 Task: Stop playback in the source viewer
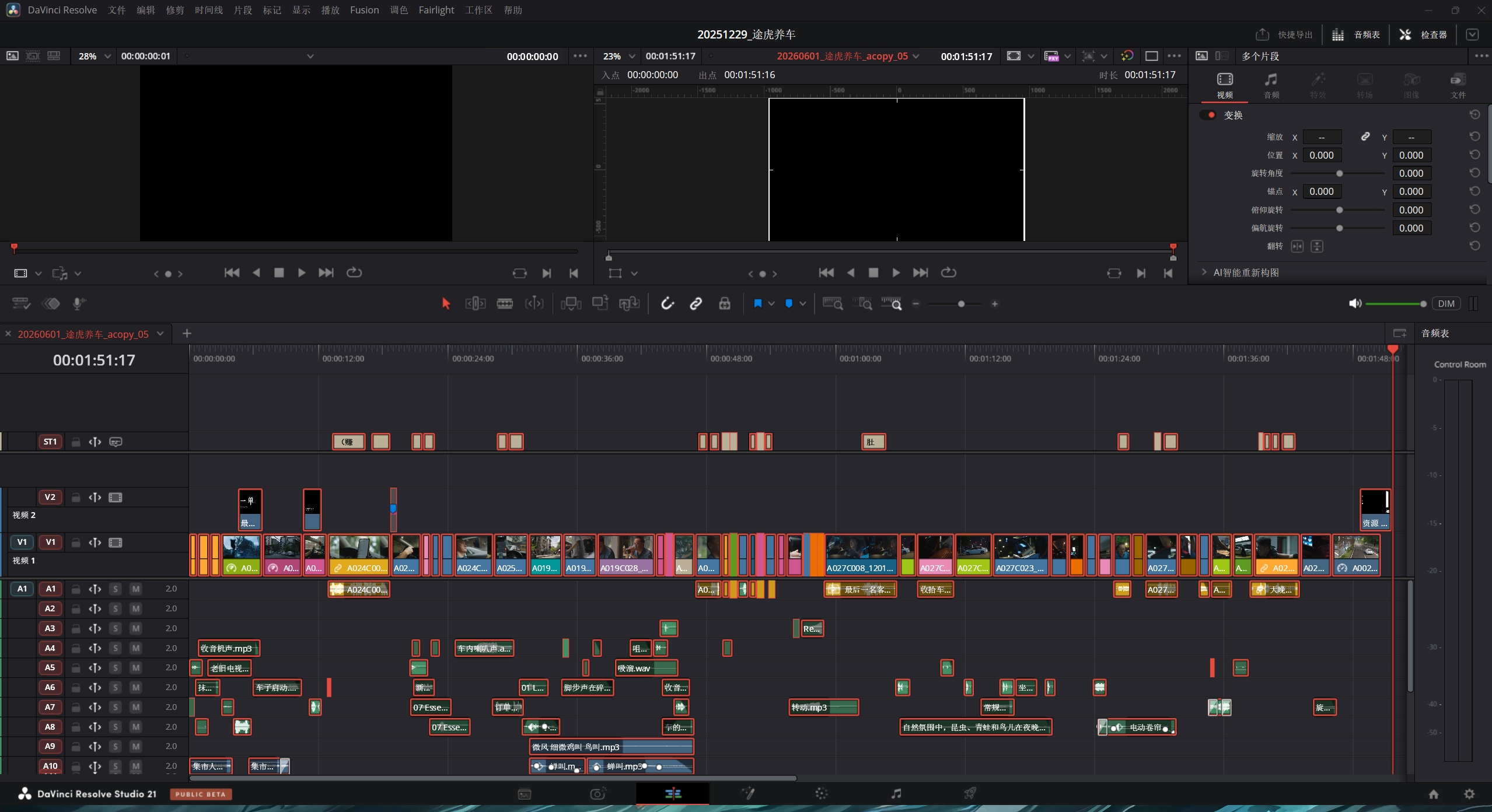click(279, 272)
